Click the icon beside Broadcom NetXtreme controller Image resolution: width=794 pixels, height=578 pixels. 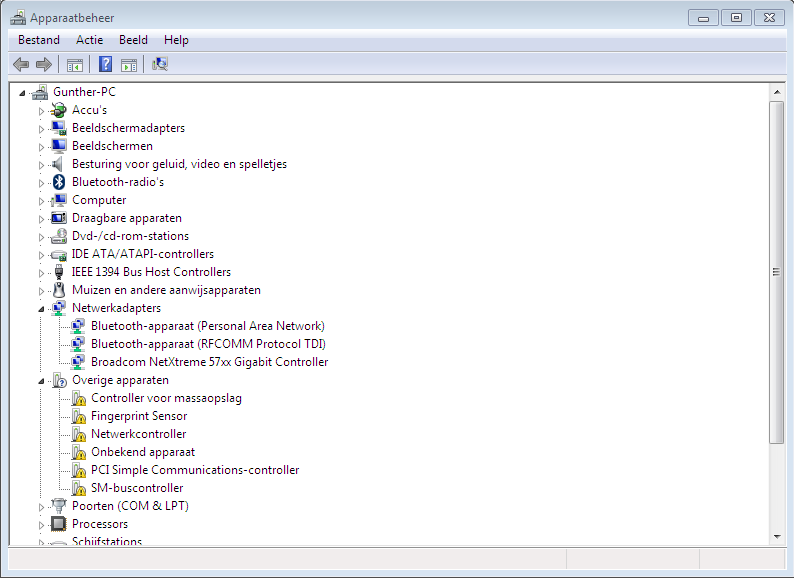click(77, 362)
